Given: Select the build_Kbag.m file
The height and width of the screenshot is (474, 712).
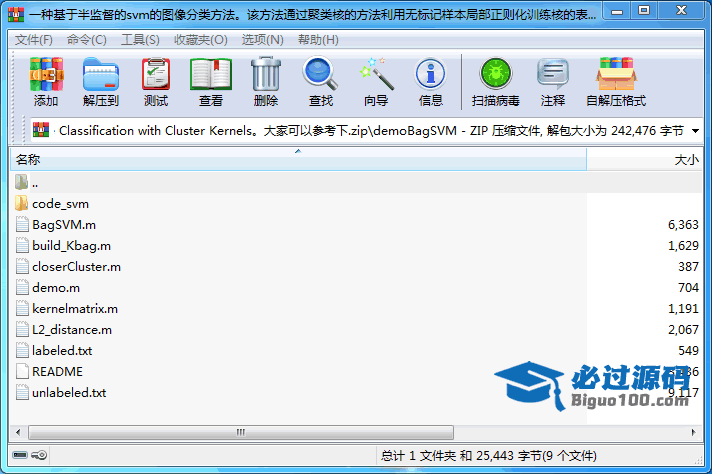Looking at the screenshot, I should click(71, 246).
